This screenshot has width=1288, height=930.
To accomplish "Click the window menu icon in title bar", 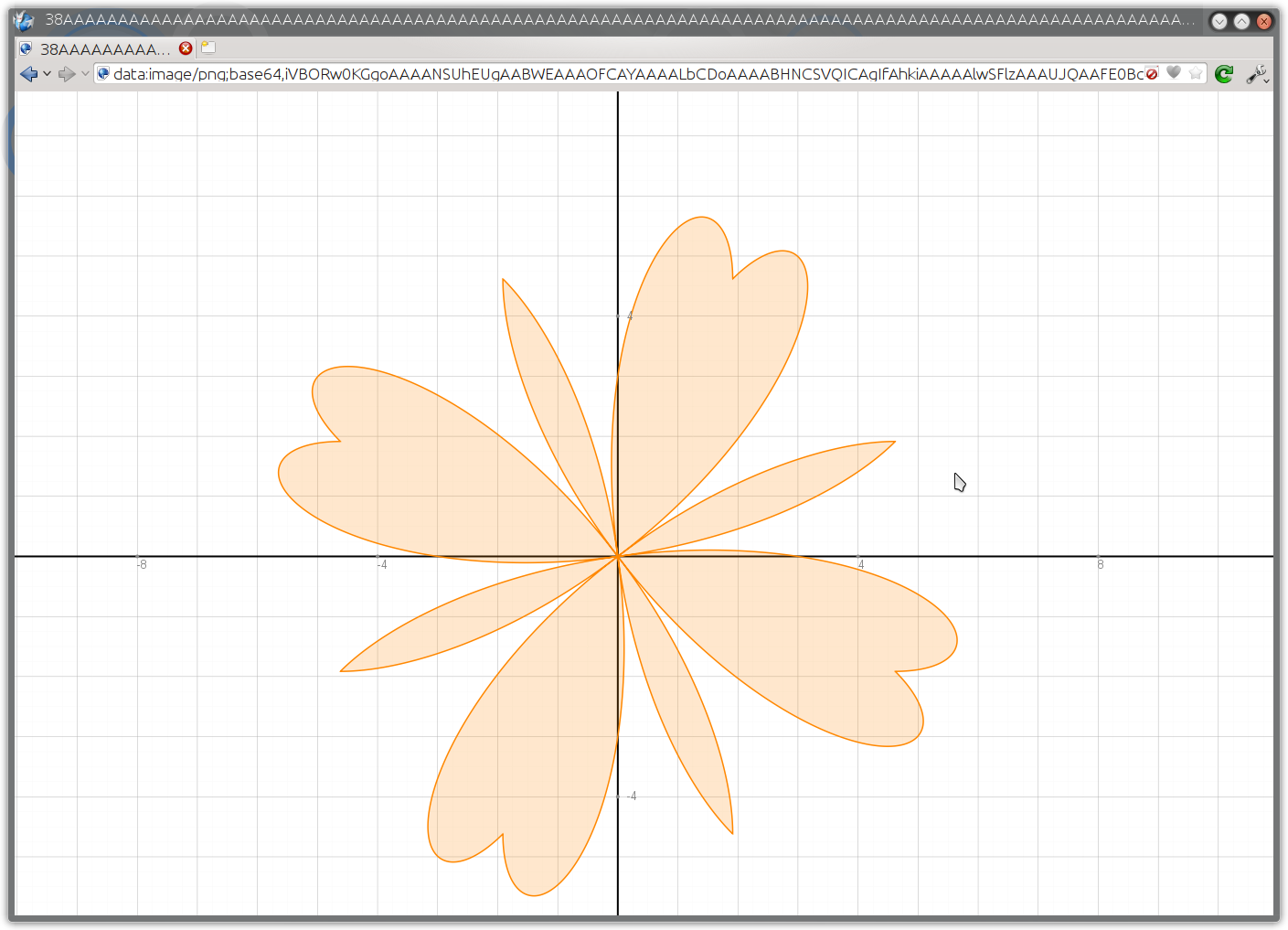I will pos(23,20).
